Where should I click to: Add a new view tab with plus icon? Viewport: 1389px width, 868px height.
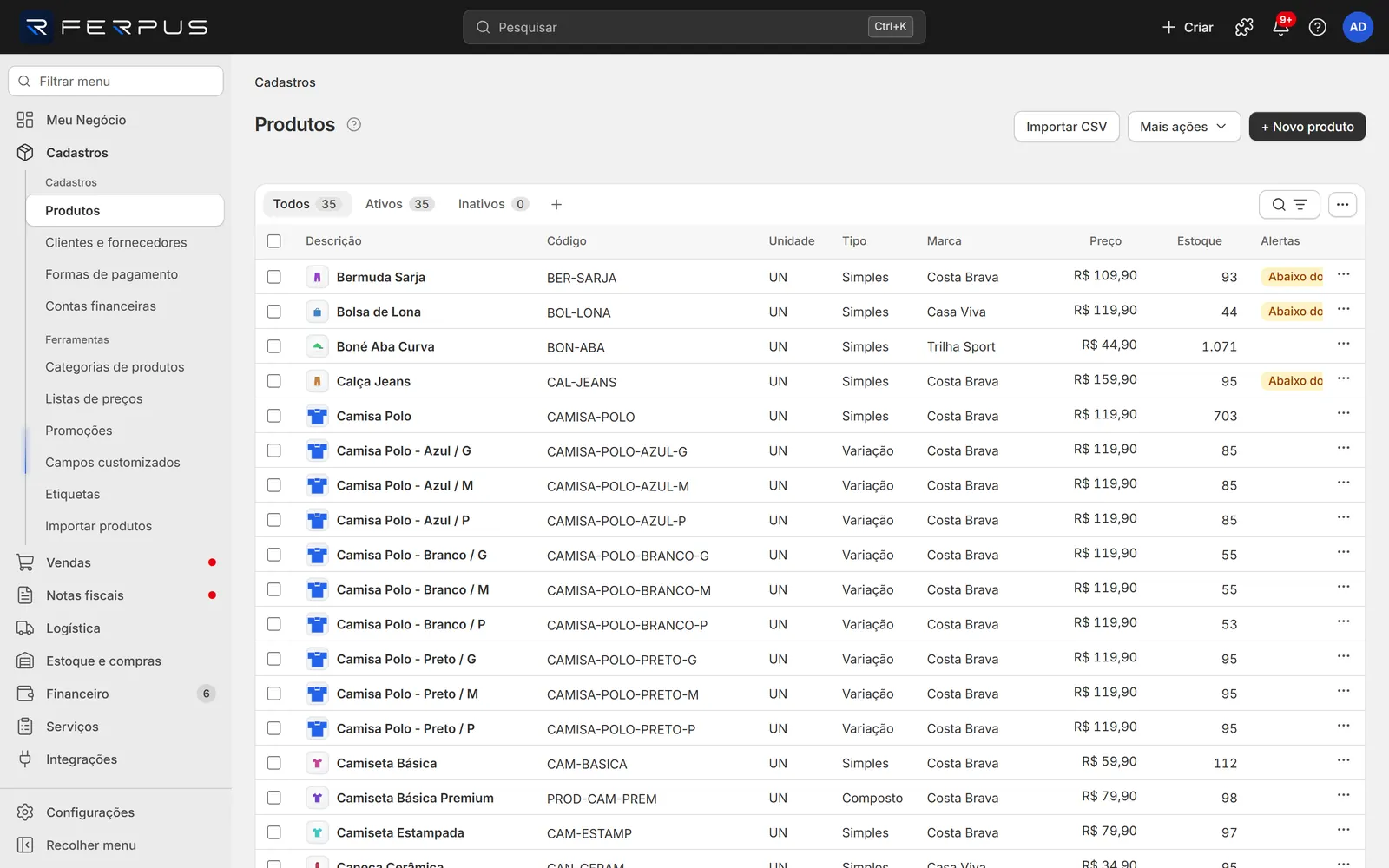click(x=556, y=204)
